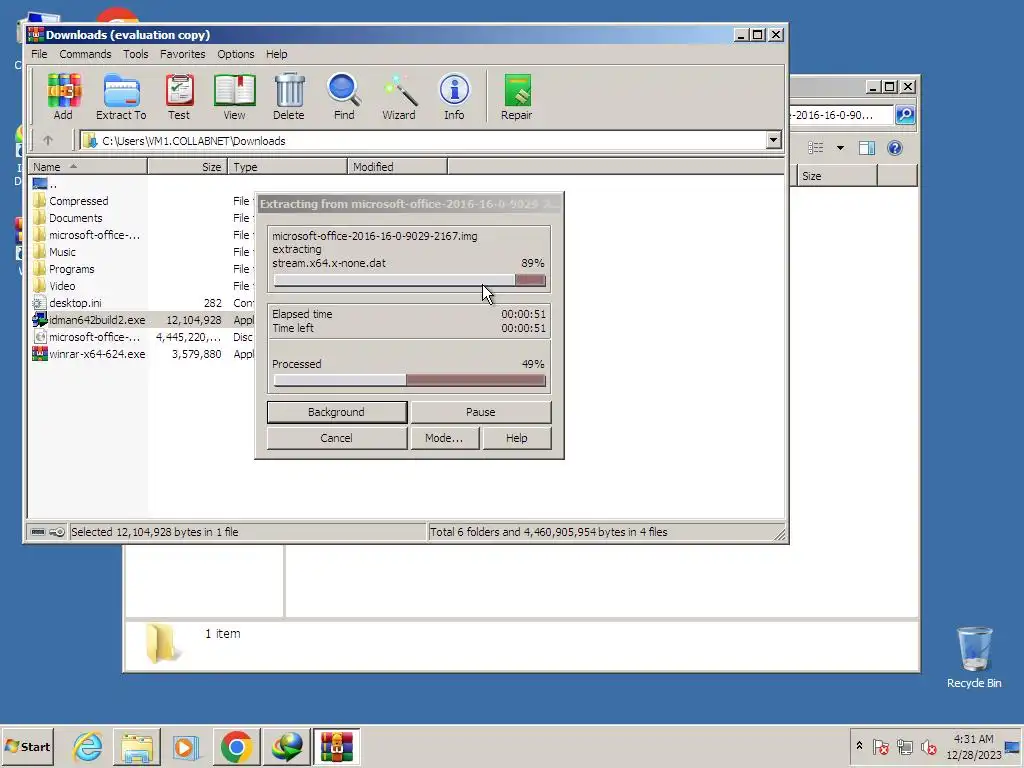Click the Delete trash can icon

[x=289, y=97]
